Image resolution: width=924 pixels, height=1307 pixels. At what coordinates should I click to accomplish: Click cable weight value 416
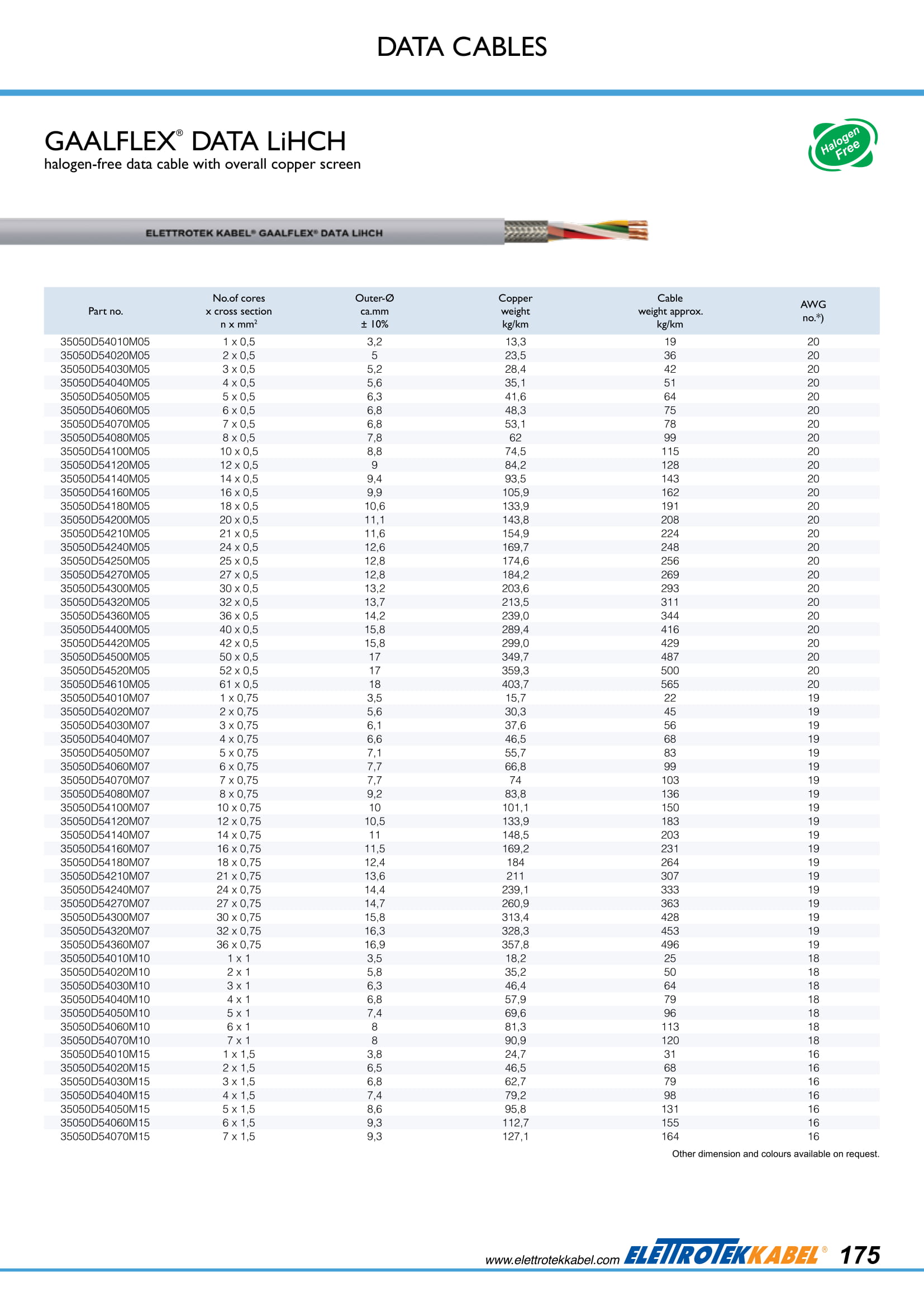(670, 630)
